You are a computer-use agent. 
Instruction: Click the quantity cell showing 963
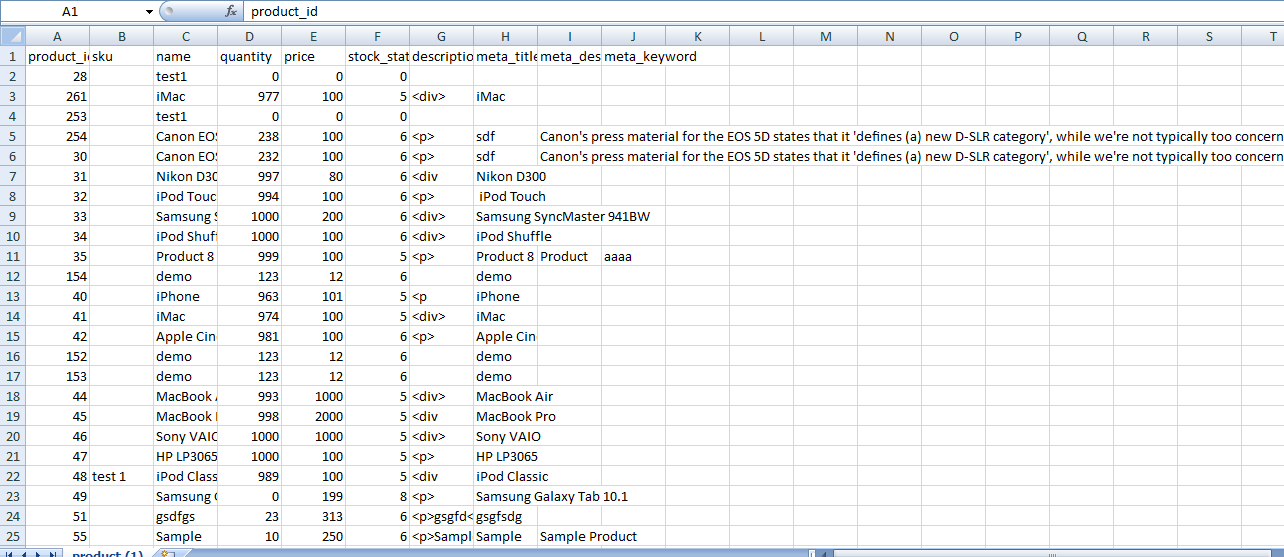tap(249, 297)
